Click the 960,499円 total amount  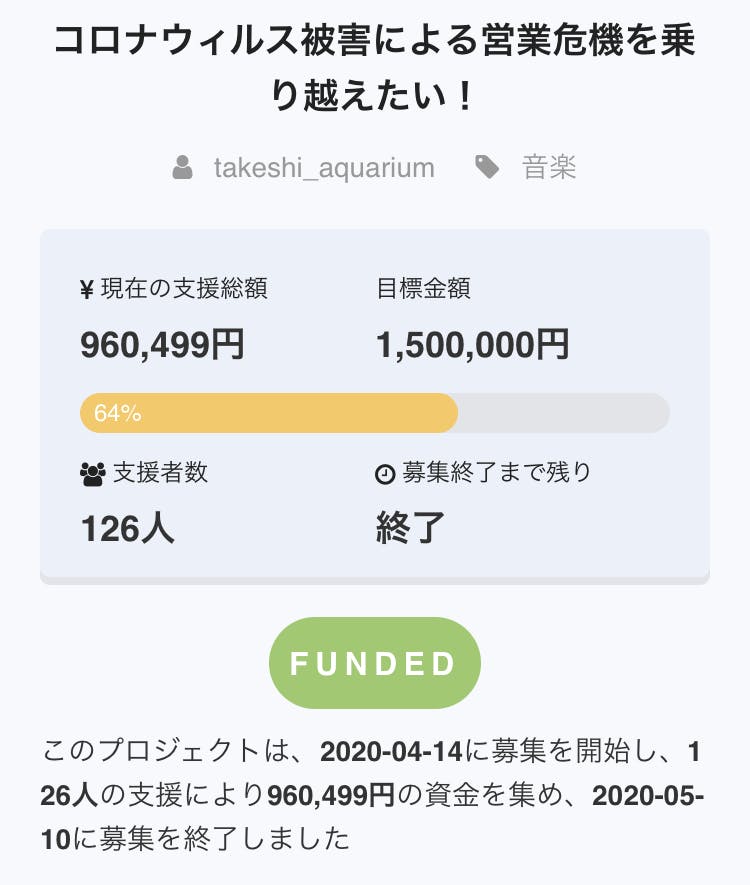tap(162, 345)
